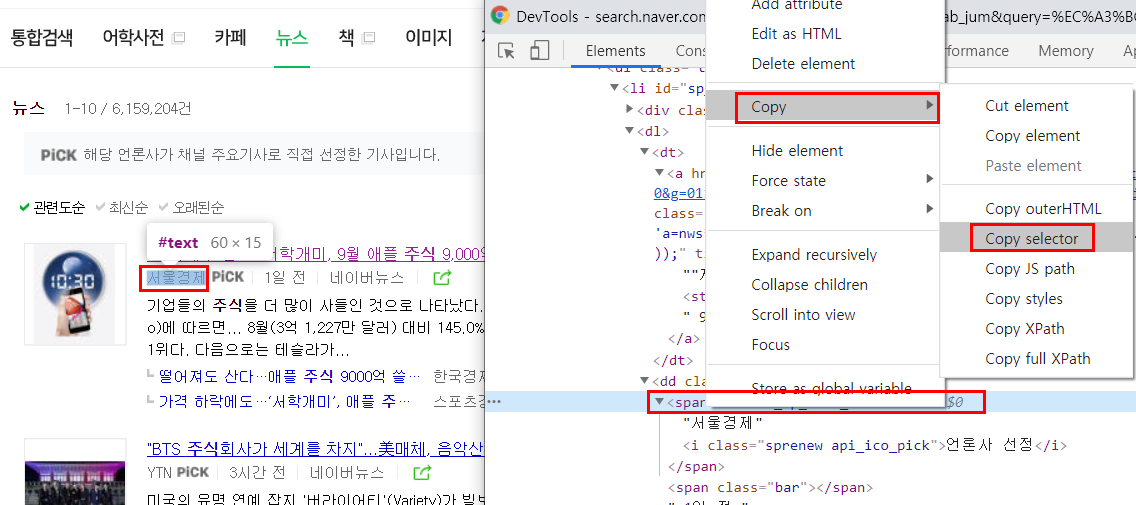This screenshot has height=505, width=1136.
Task: Expand the div class node
Action: click(x=630, y=109)
